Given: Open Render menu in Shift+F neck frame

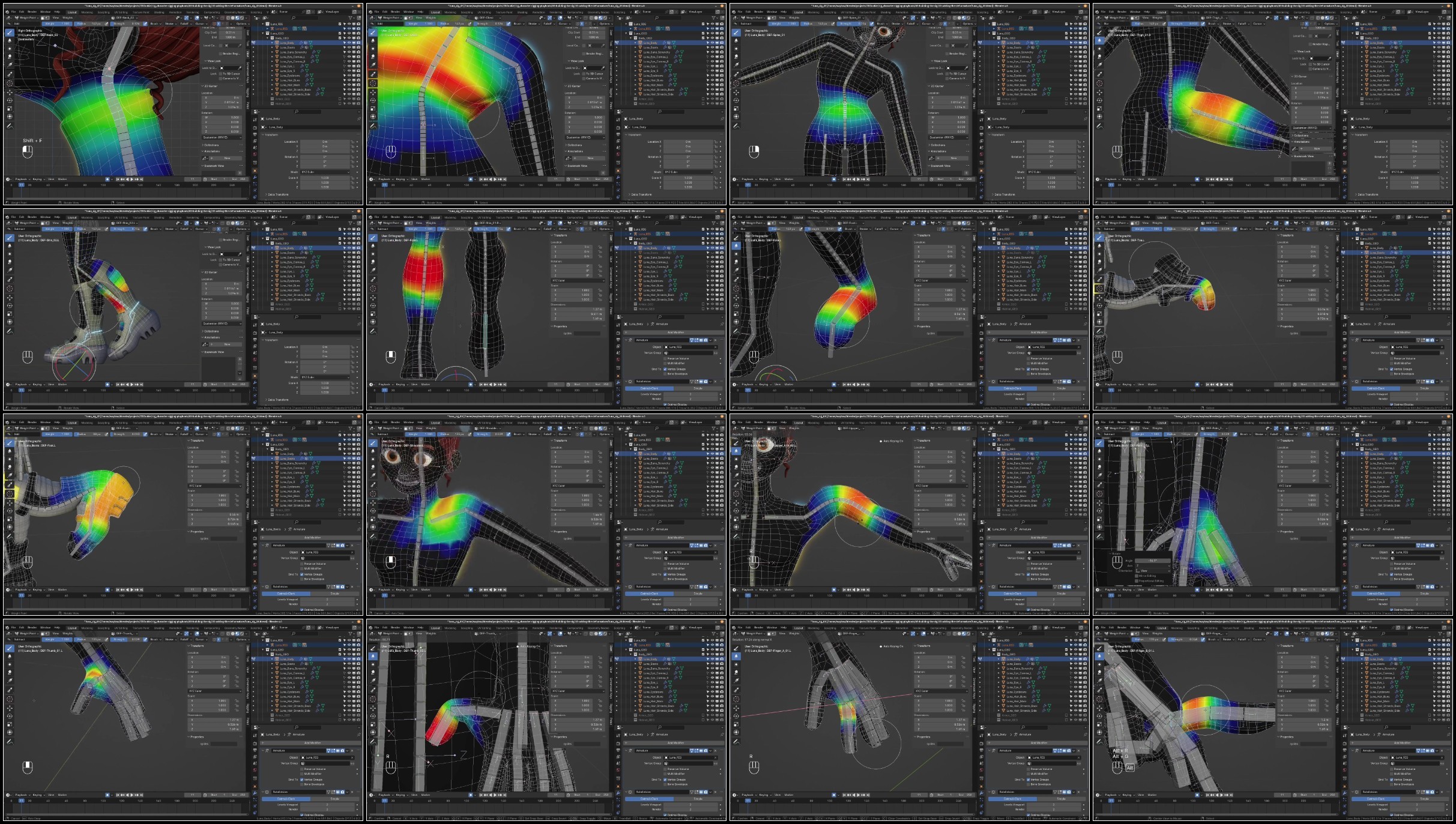Looking at the screenshot, I should point(32,11).
